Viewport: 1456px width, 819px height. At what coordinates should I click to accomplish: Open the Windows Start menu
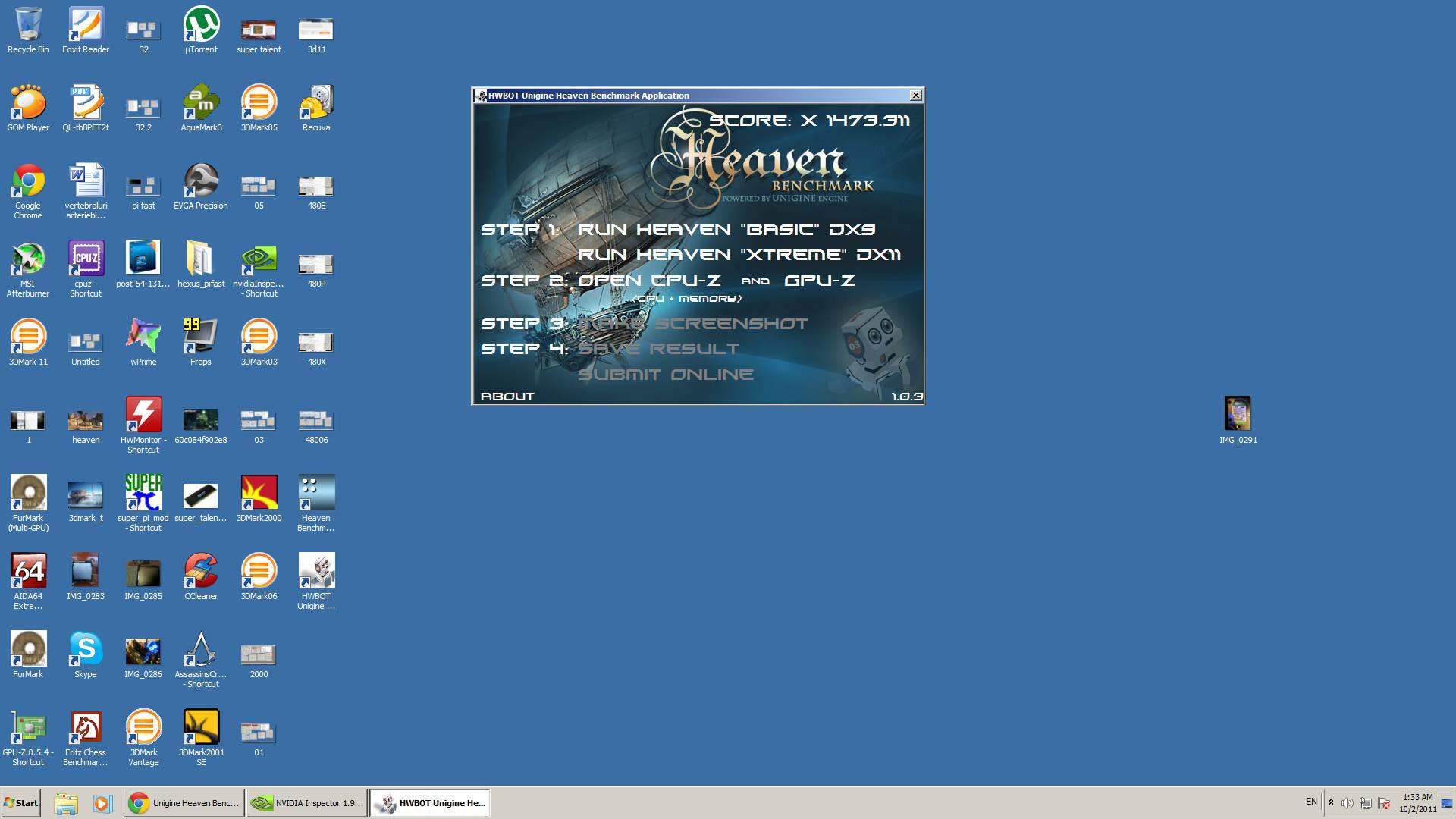coord(20,803)
